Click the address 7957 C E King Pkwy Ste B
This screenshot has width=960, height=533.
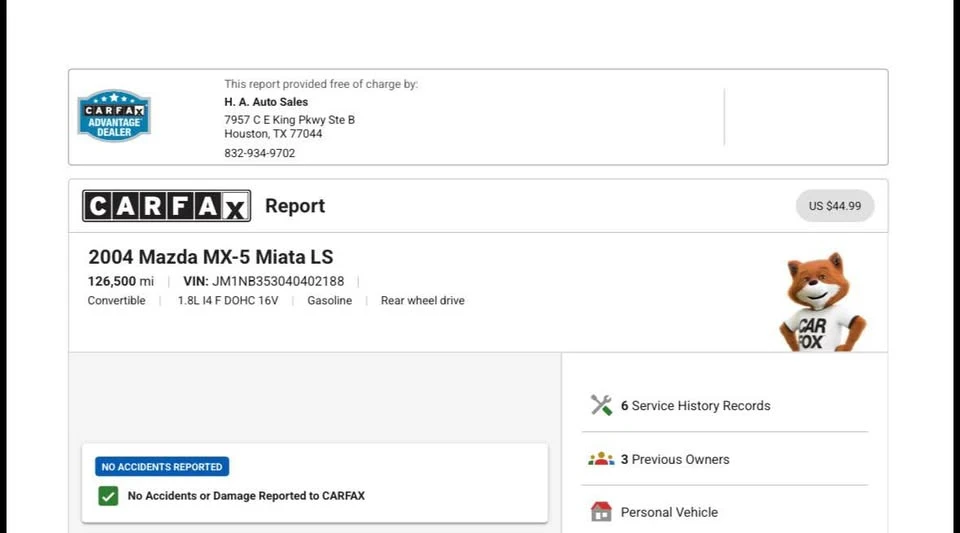[290, 120]
